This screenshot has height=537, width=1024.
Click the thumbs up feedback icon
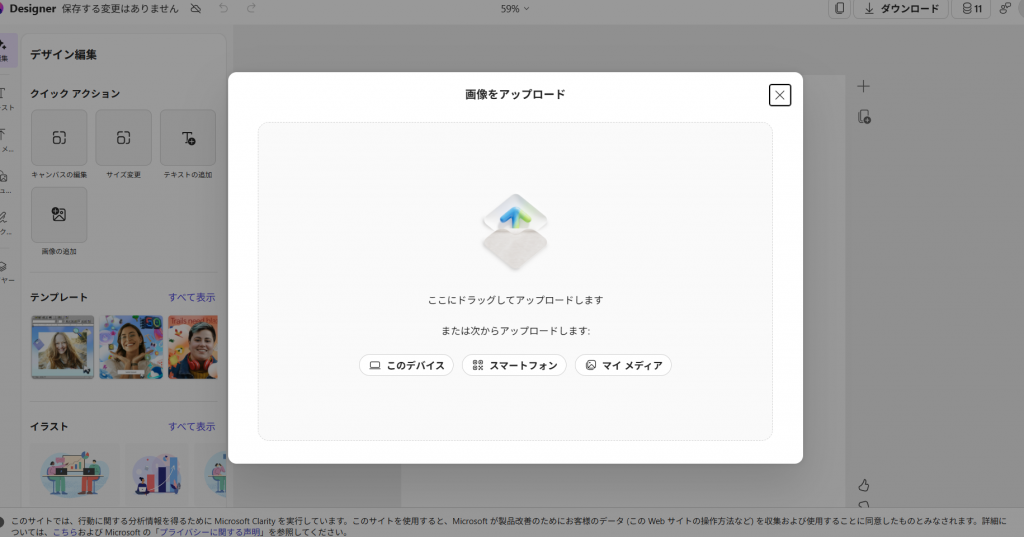pos(863,485)
